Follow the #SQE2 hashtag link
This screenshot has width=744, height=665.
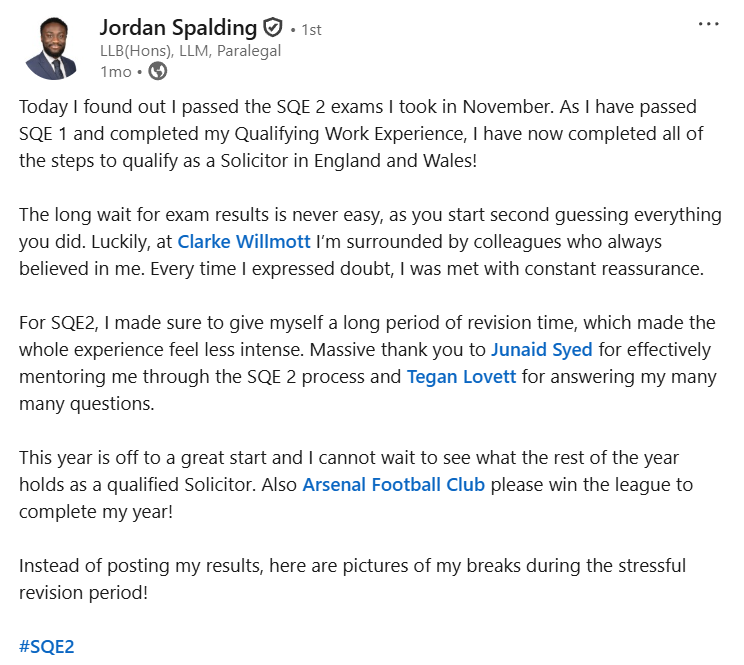(47, 646)
